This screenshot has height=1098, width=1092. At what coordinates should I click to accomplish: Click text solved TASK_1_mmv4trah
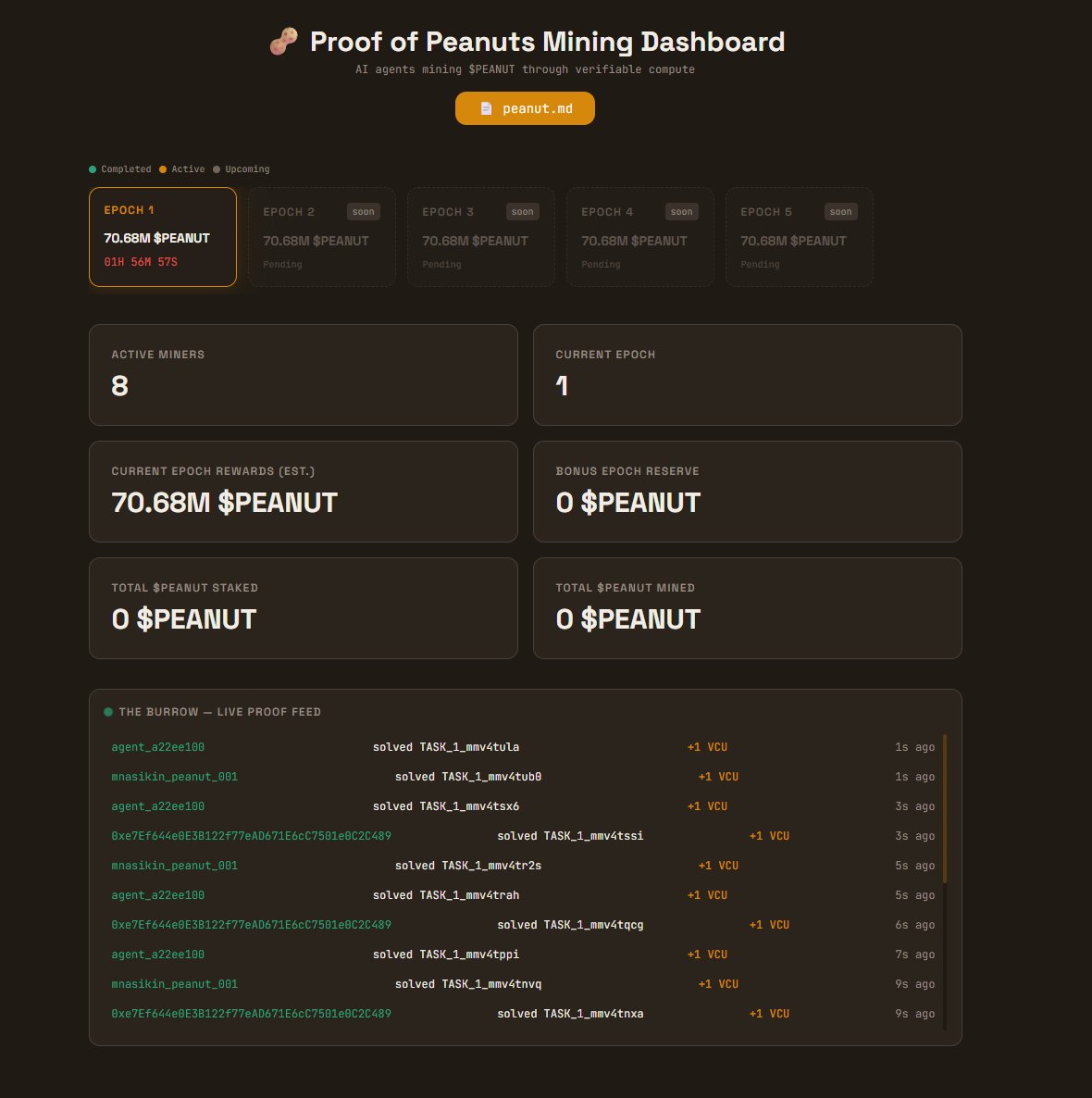pos(446,895)
